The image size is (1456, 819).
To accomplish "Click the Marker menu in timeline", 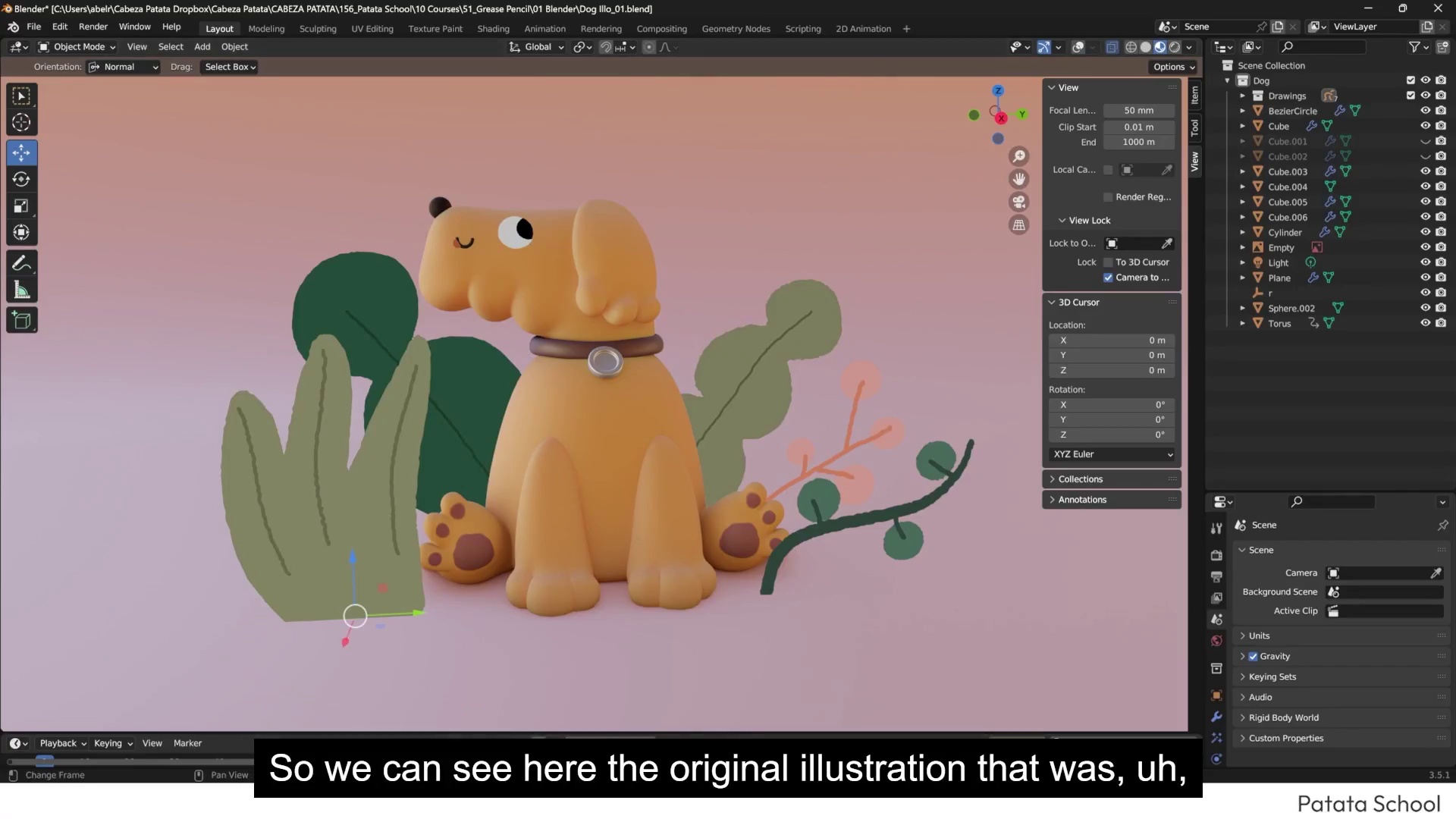I will [187, 744].
